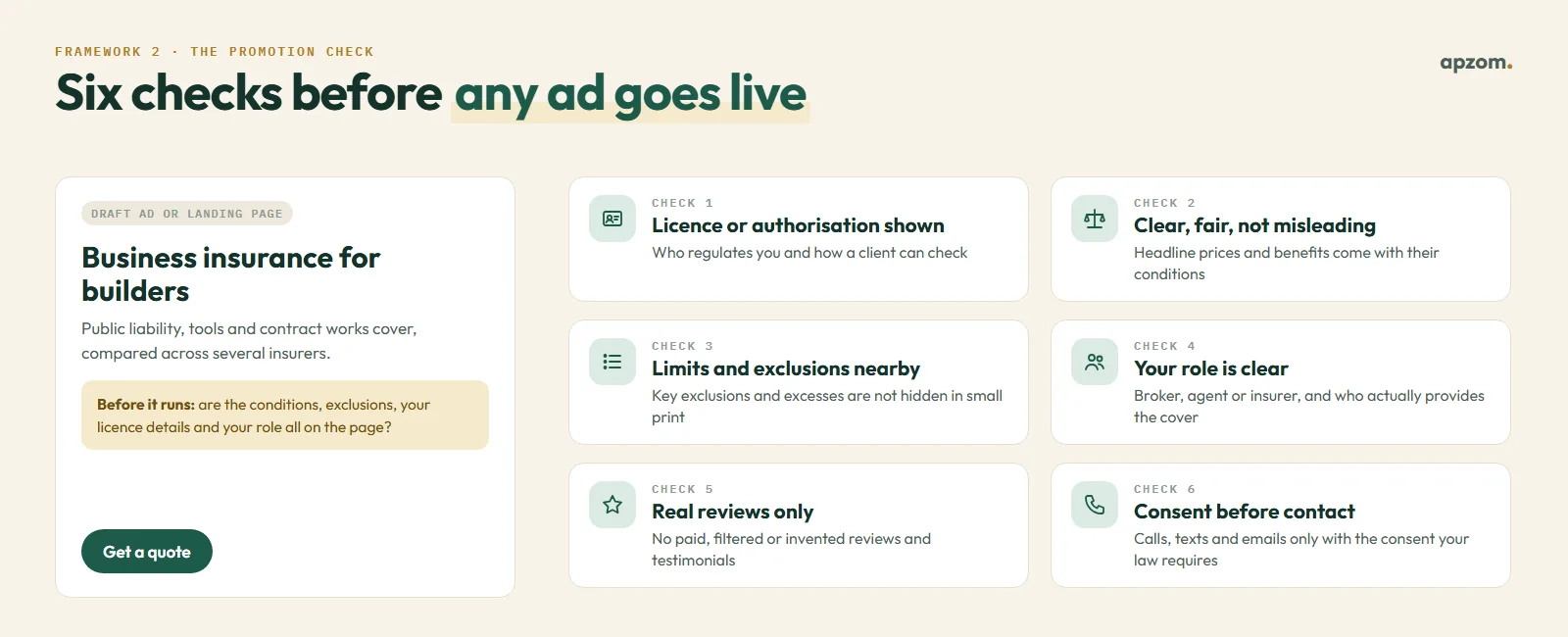Click 'Who regulates you and how a client can check'
Image resolution: width=1568 pixels, height=637 pixels.
click(809, 253)
